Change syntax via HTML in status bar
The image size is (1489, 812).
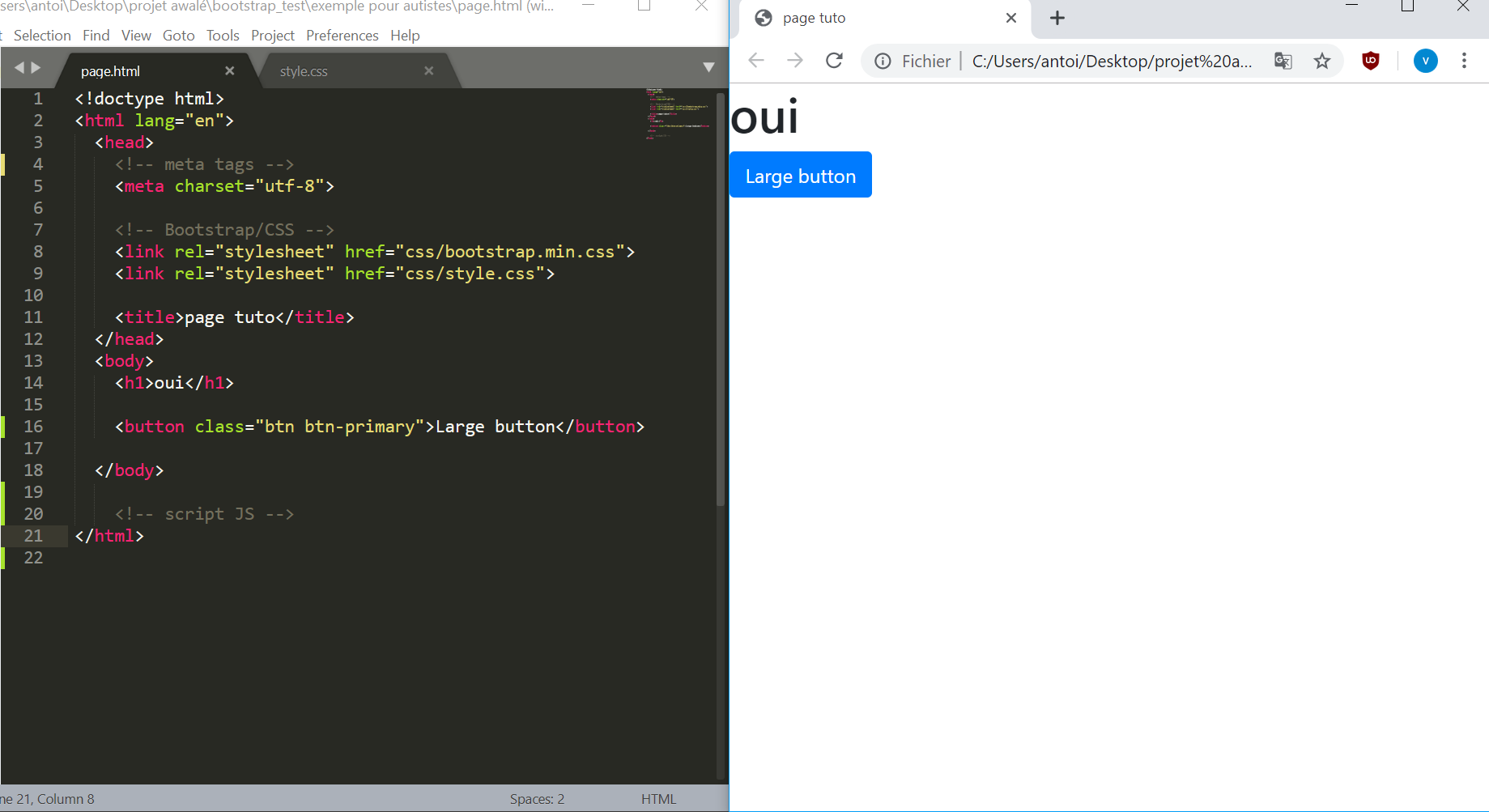[658, 799]
